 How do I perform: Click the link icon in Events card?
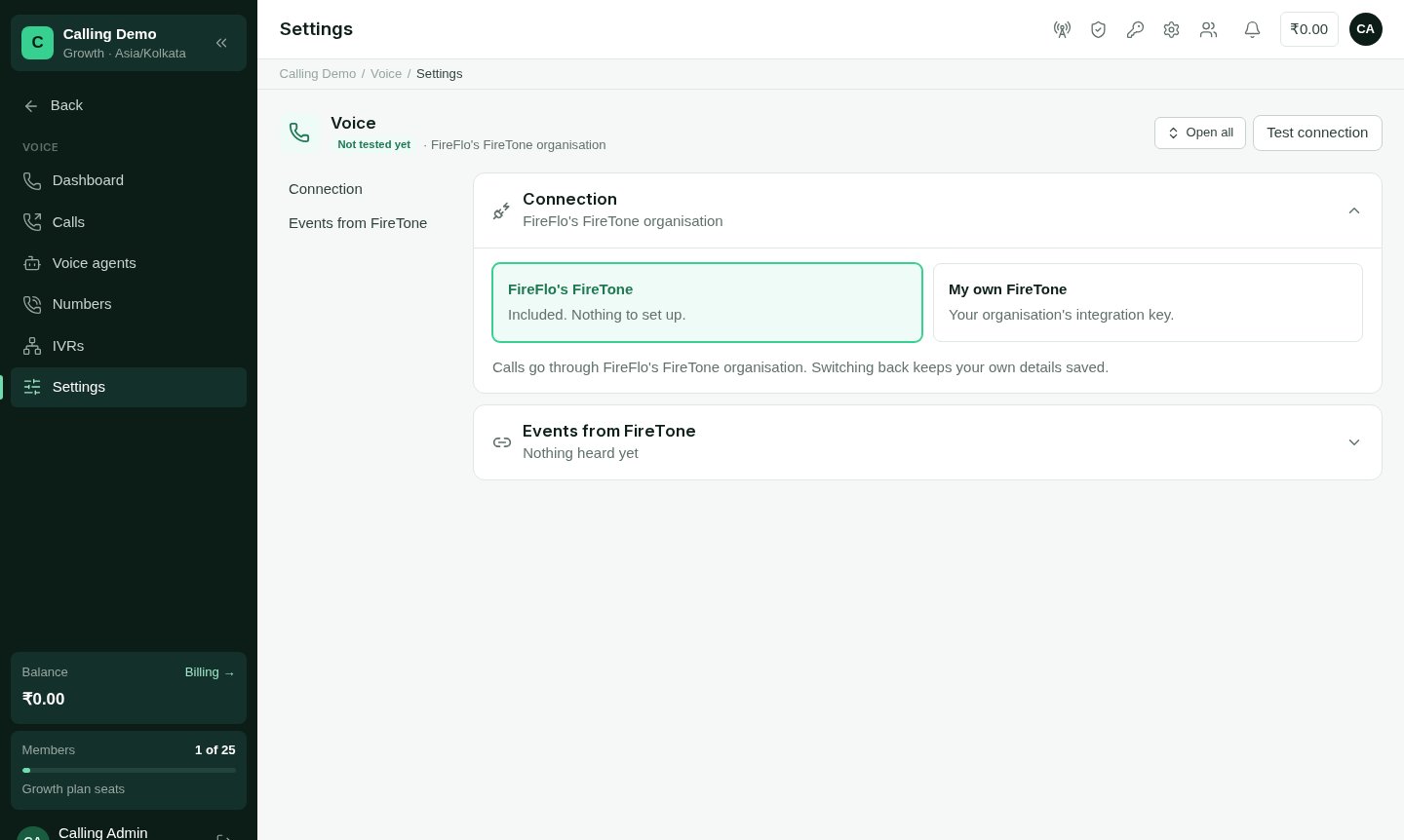click(502, 442)
